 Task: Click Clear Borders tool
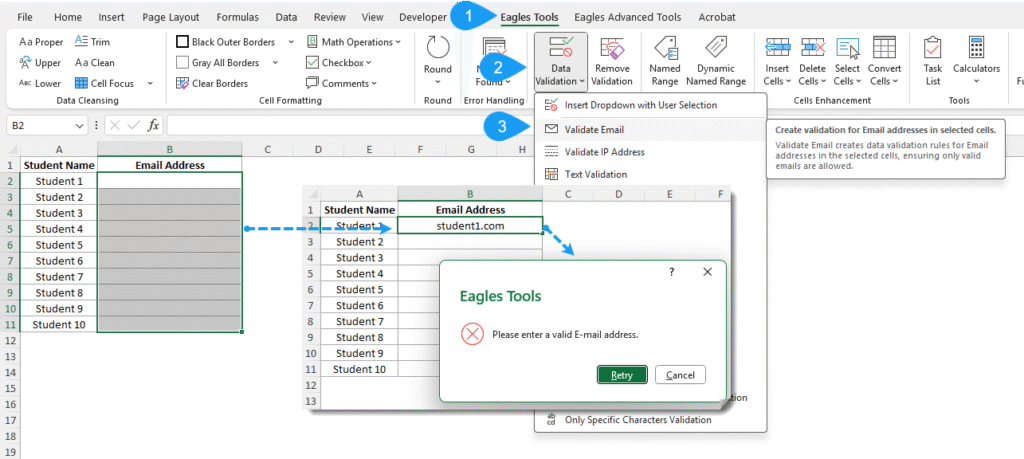point(212,83)
